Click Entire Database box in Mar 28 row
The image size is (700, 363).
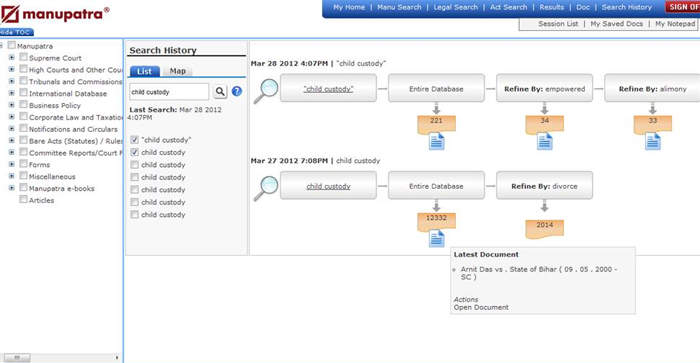click(x=436, y=88)
